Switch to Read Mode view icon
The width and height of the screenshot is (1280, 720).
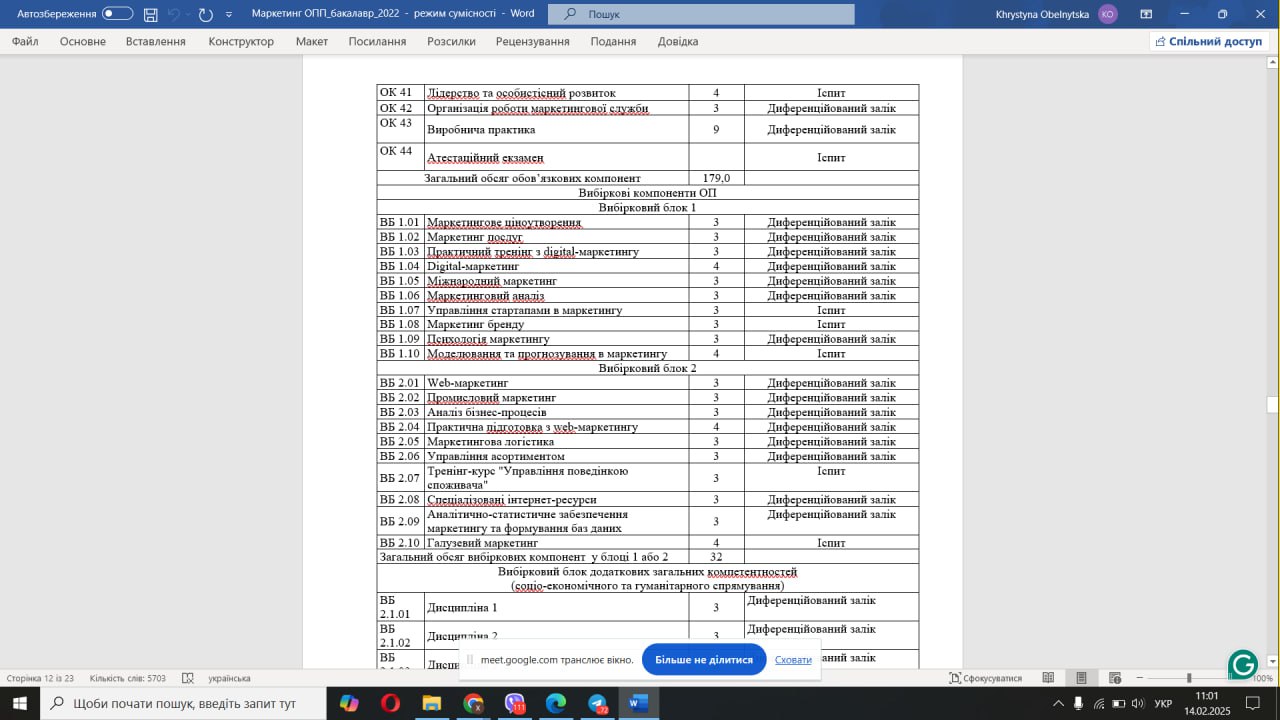(x=1047, y=678)
